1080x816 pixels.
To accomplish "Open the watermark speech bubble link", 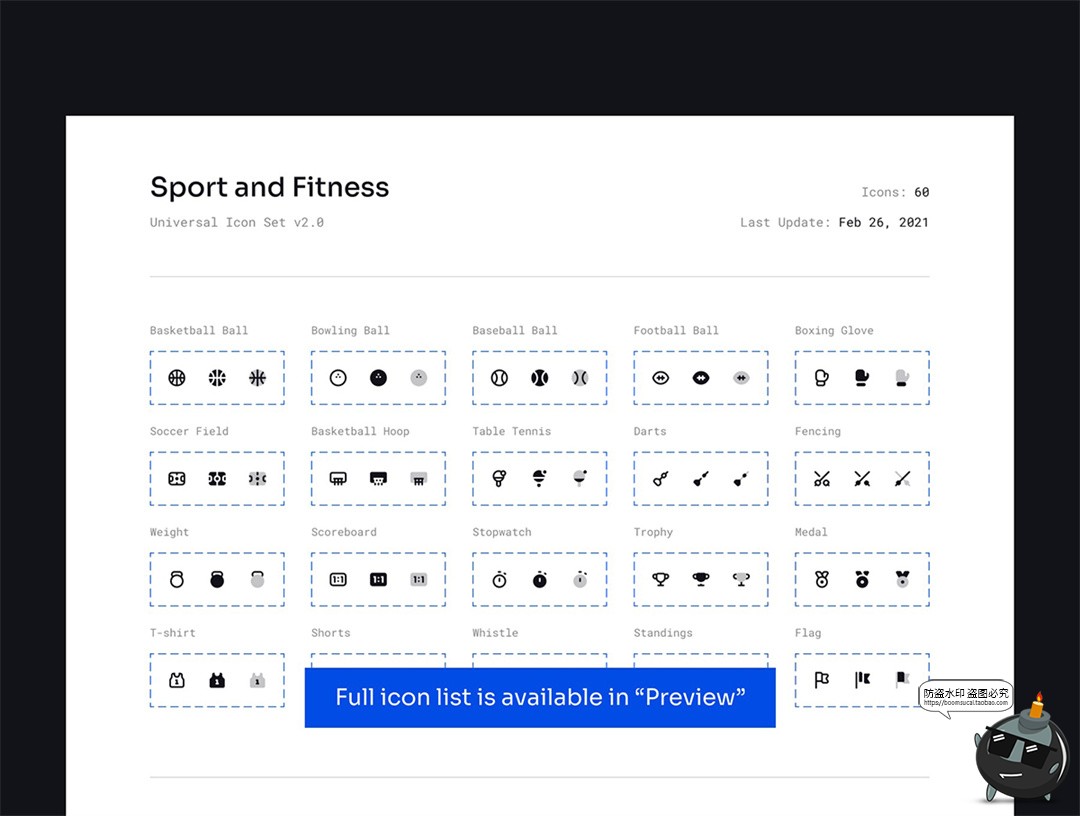I will point(965,697).
